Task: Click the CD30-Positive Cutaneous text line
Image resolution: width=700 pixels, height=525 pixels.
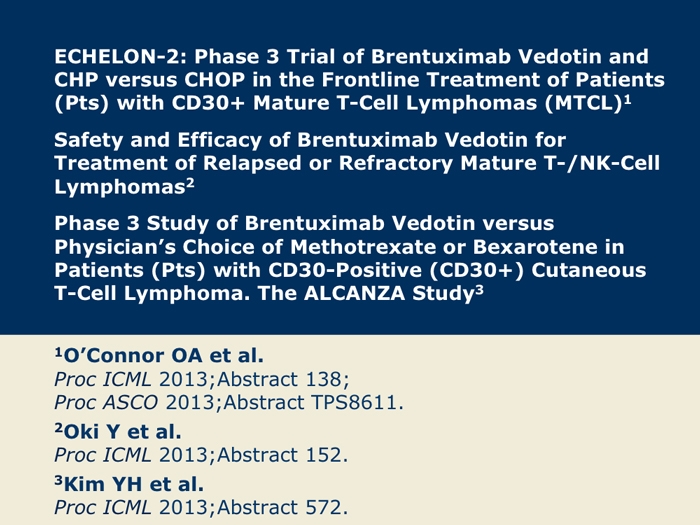Action: click(x=350, y=270)
